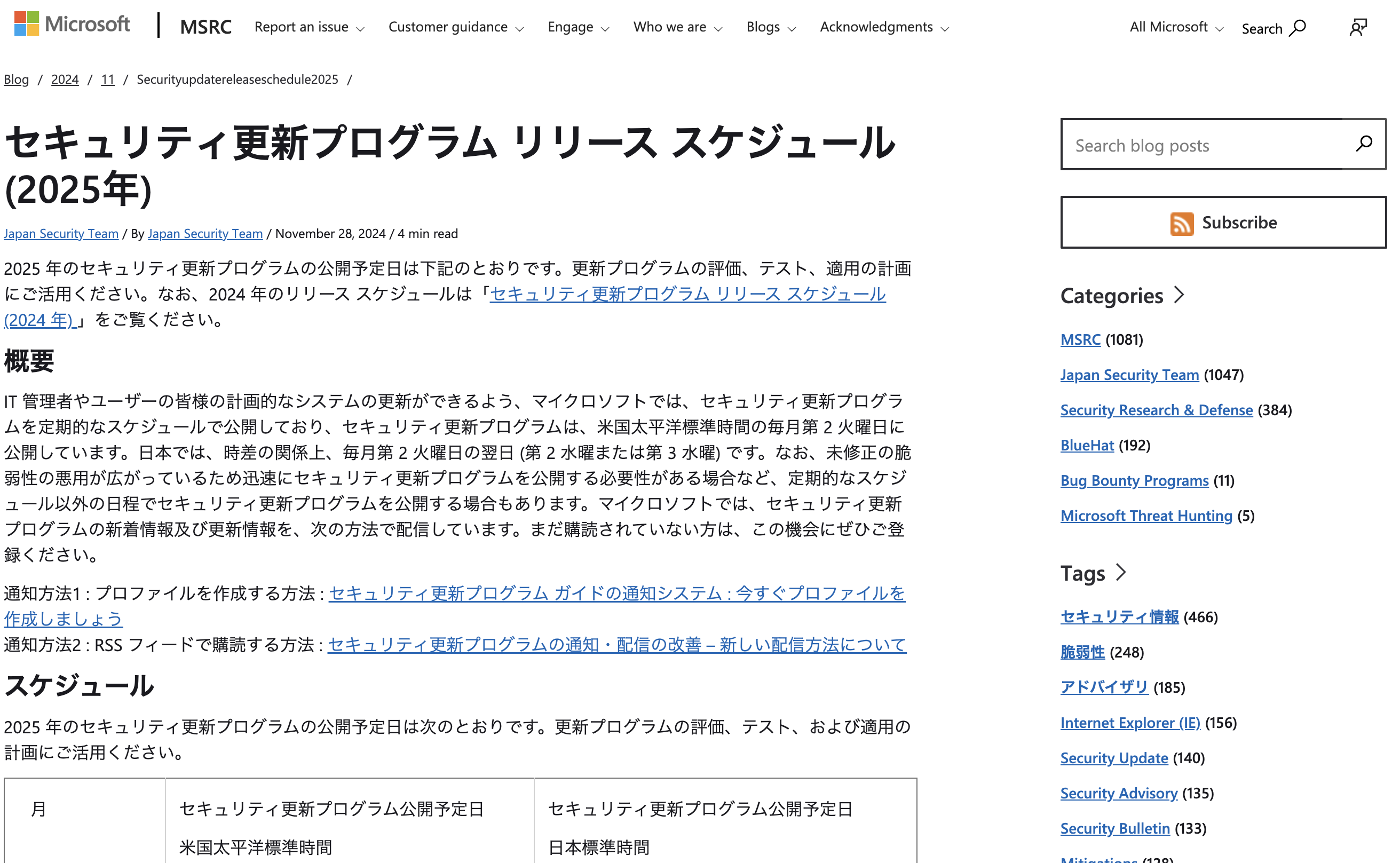1400x863 pixels.
Task: Click the MSRC home logo text
Action: pos(205,27)
